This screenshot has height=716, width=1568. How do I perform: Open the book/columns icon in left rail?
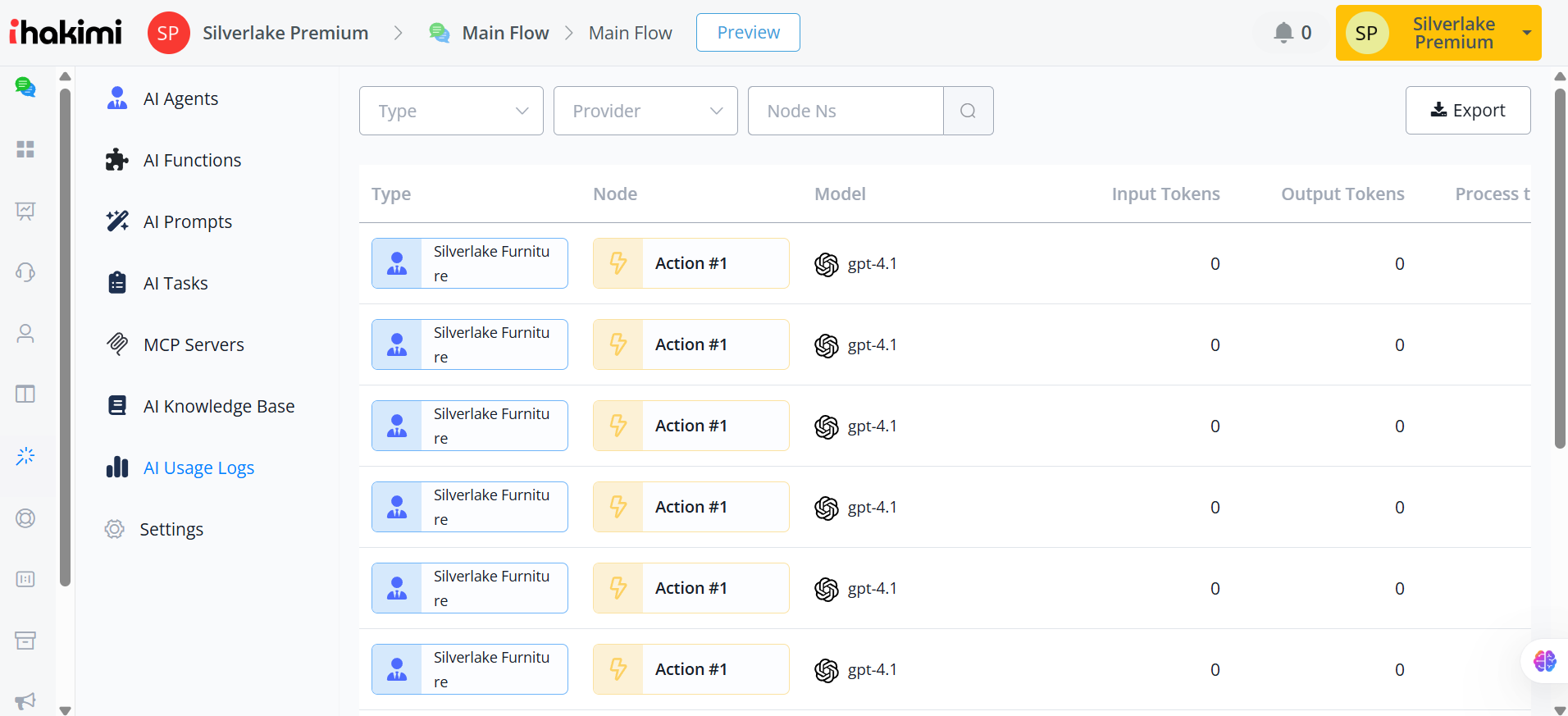pos(25,394)
